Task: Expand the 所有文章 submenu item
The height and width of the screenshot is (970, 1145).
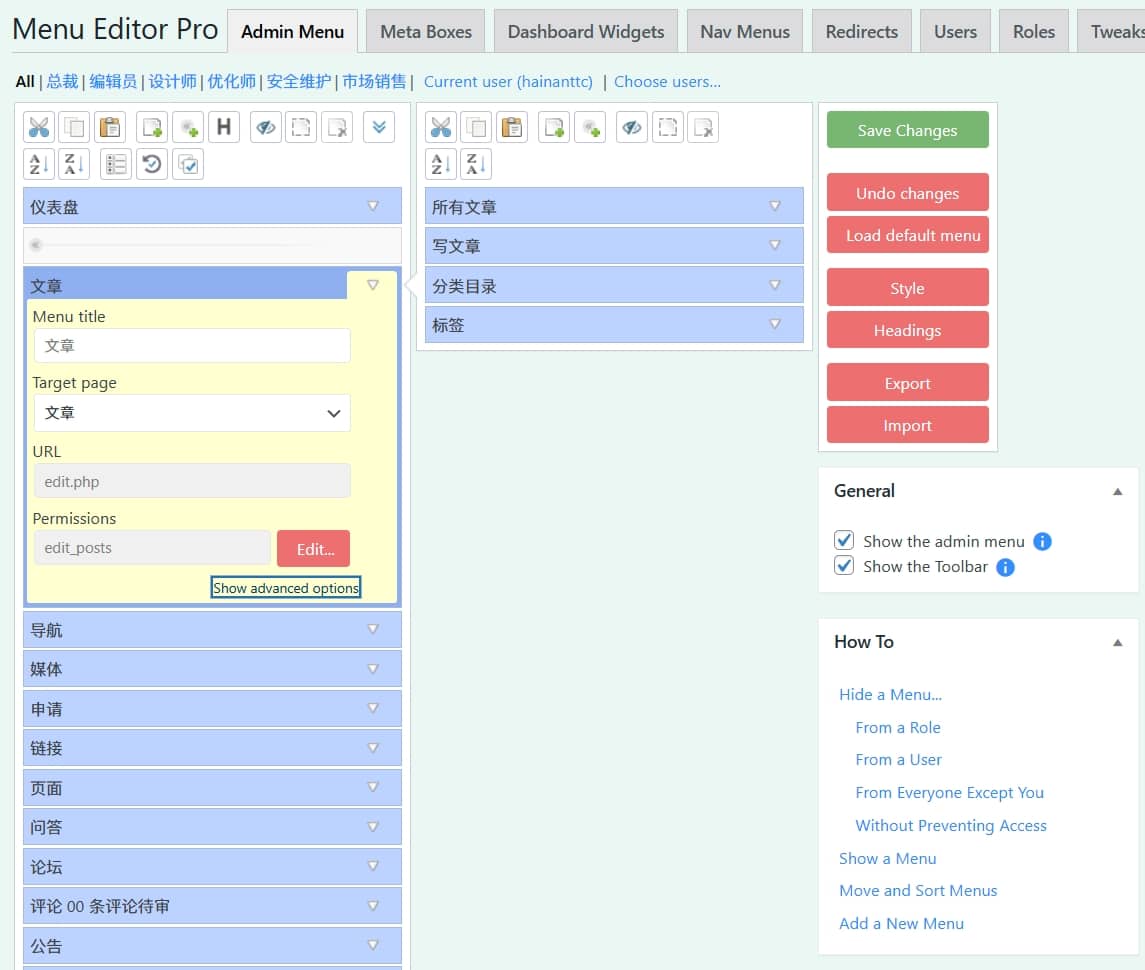Action: (x=775, y=206)
